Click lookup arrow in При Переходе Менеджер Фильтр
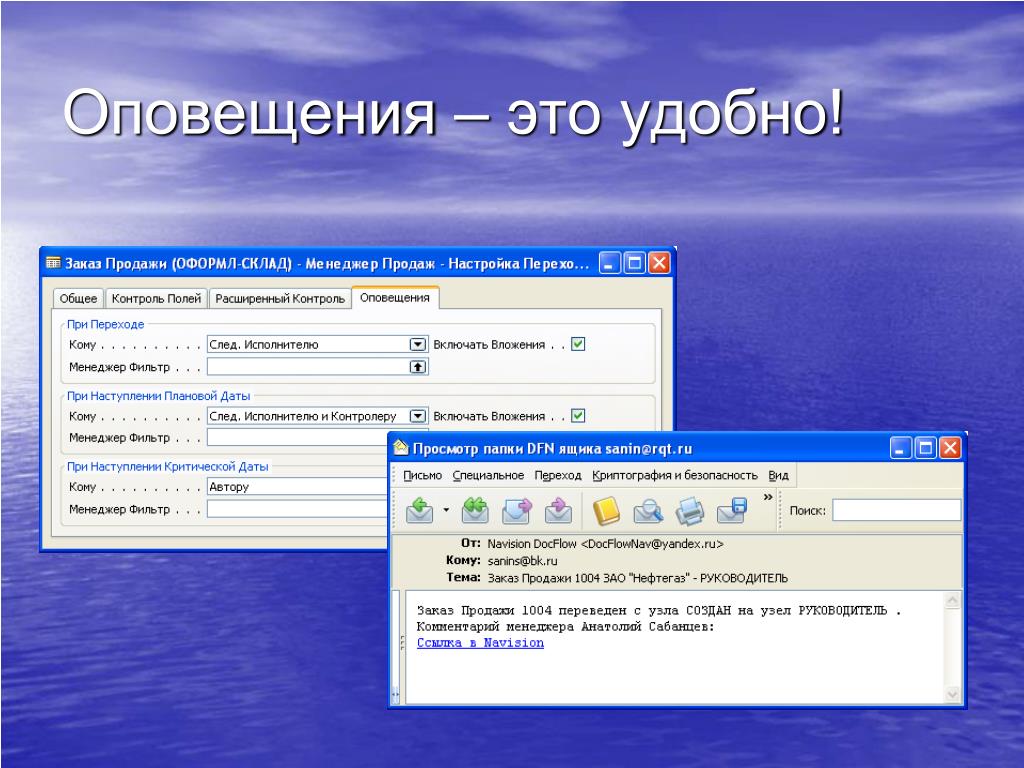This screenshot has width=1024, height=768. (x=418, y=367)
